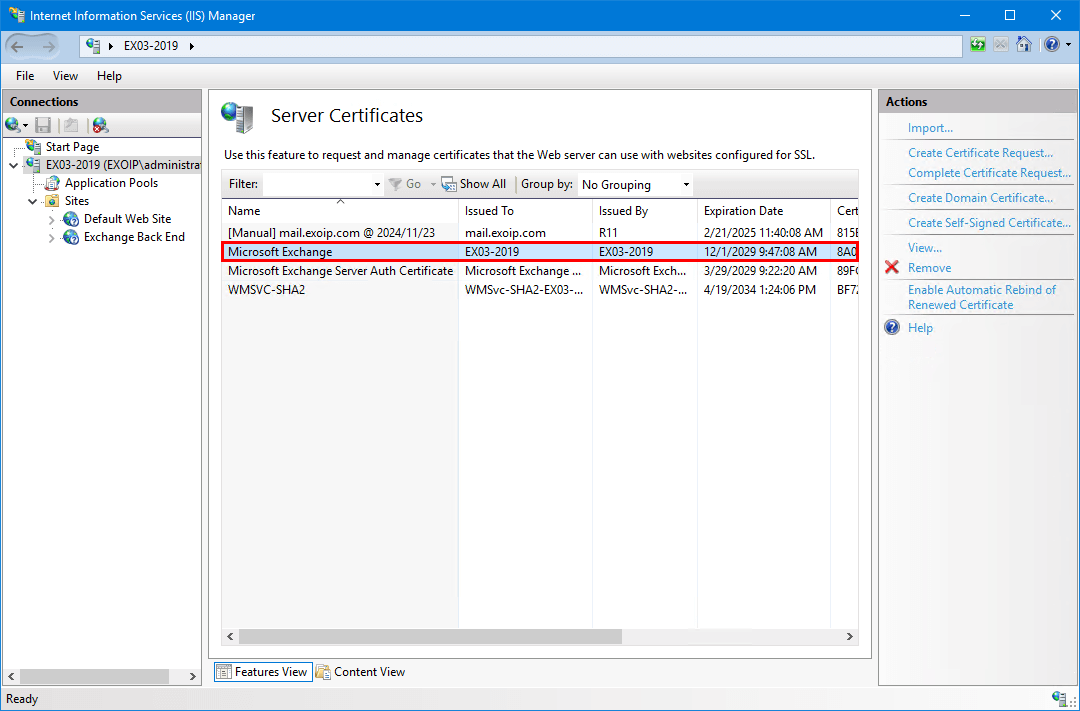Open the Help menu
The width and height of the screenshot is (1080, 711).
(109, 76)
